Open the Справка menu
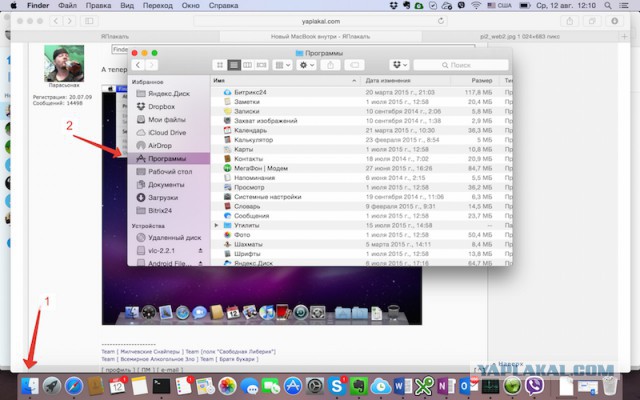Image resolution: width=640 pixels, height=400 pixels. coord(223,6)
